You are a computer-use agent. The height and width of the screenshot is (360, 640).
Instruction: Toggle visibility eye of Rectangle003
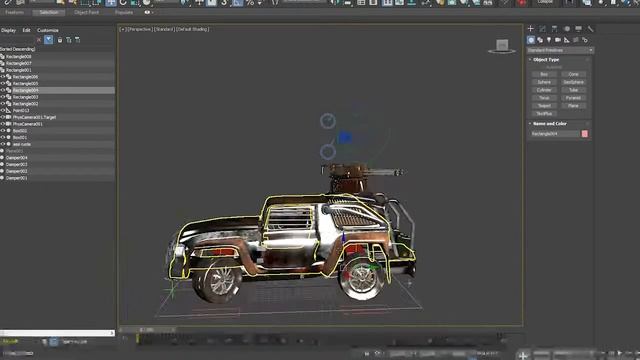pyautogui.click(x=3, y=97)
